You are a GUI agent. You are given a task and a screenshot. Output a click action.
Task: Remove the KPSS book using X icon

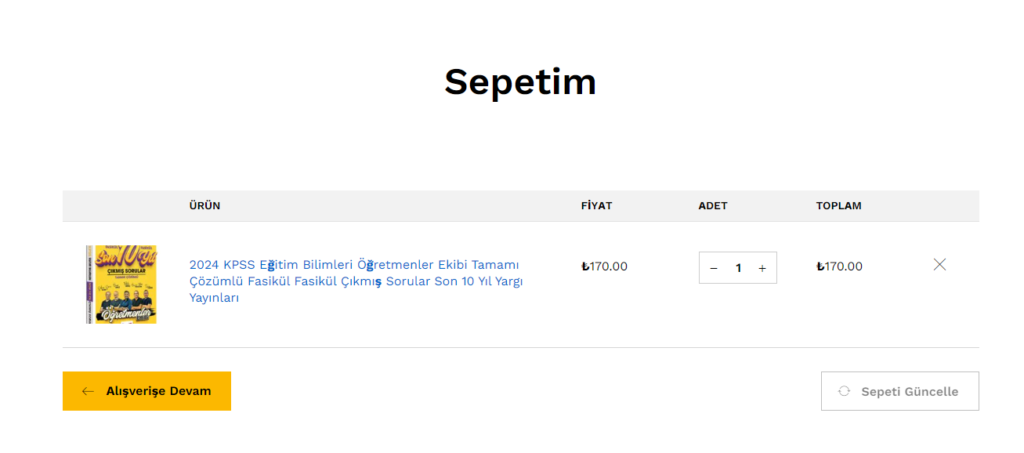[939, 264]
